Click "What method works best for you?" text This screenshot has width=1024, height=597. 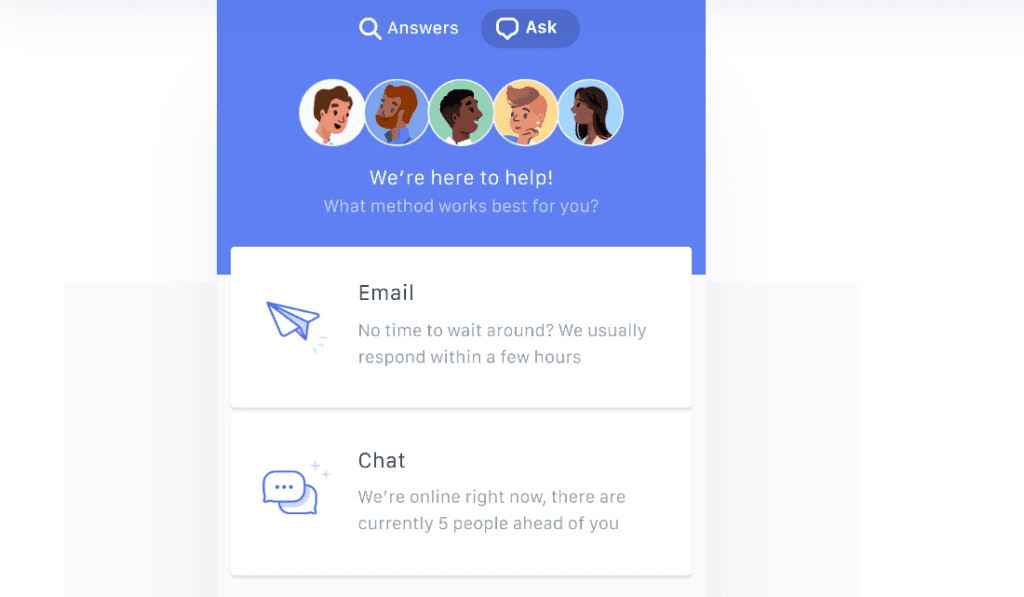(461, 206)
